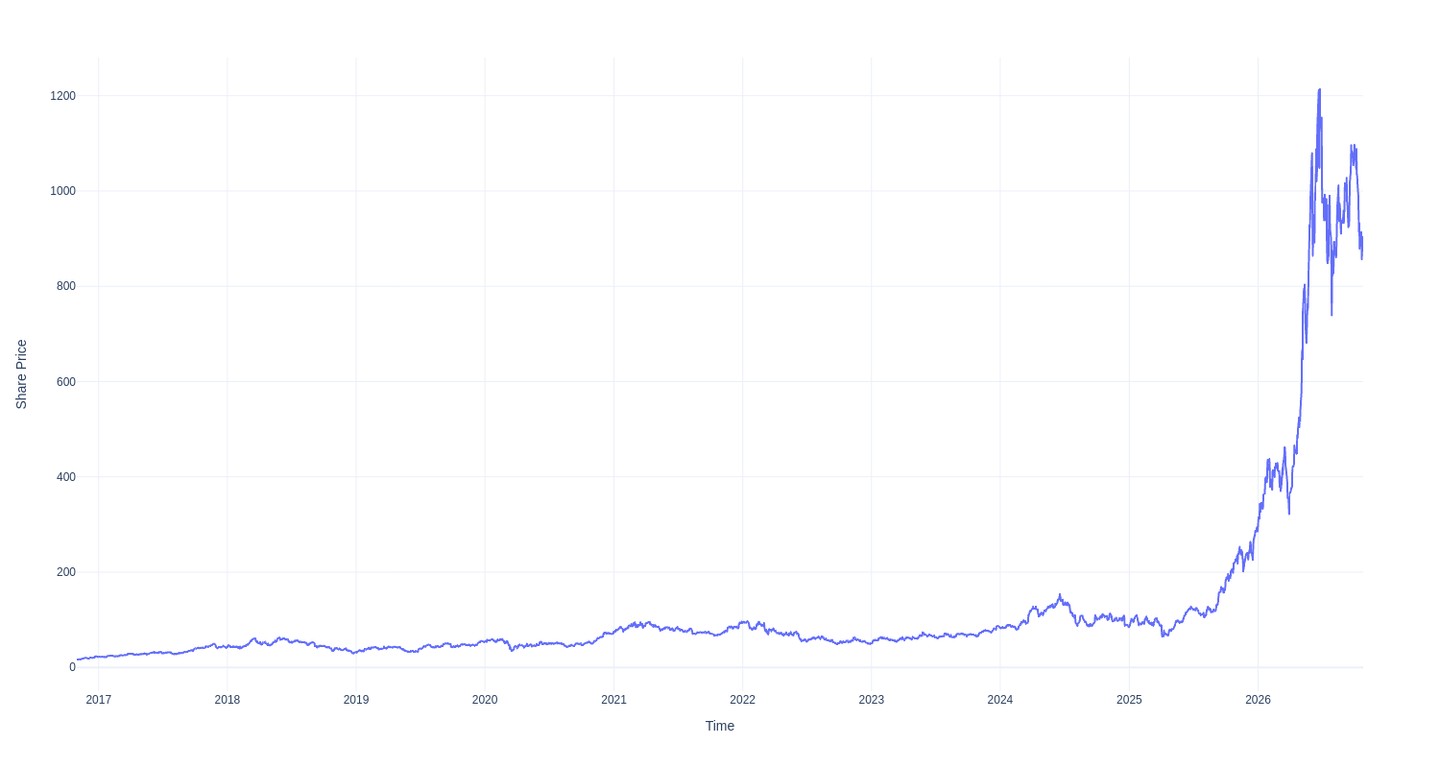Click the highest peak of the price line

(1319, 89)
